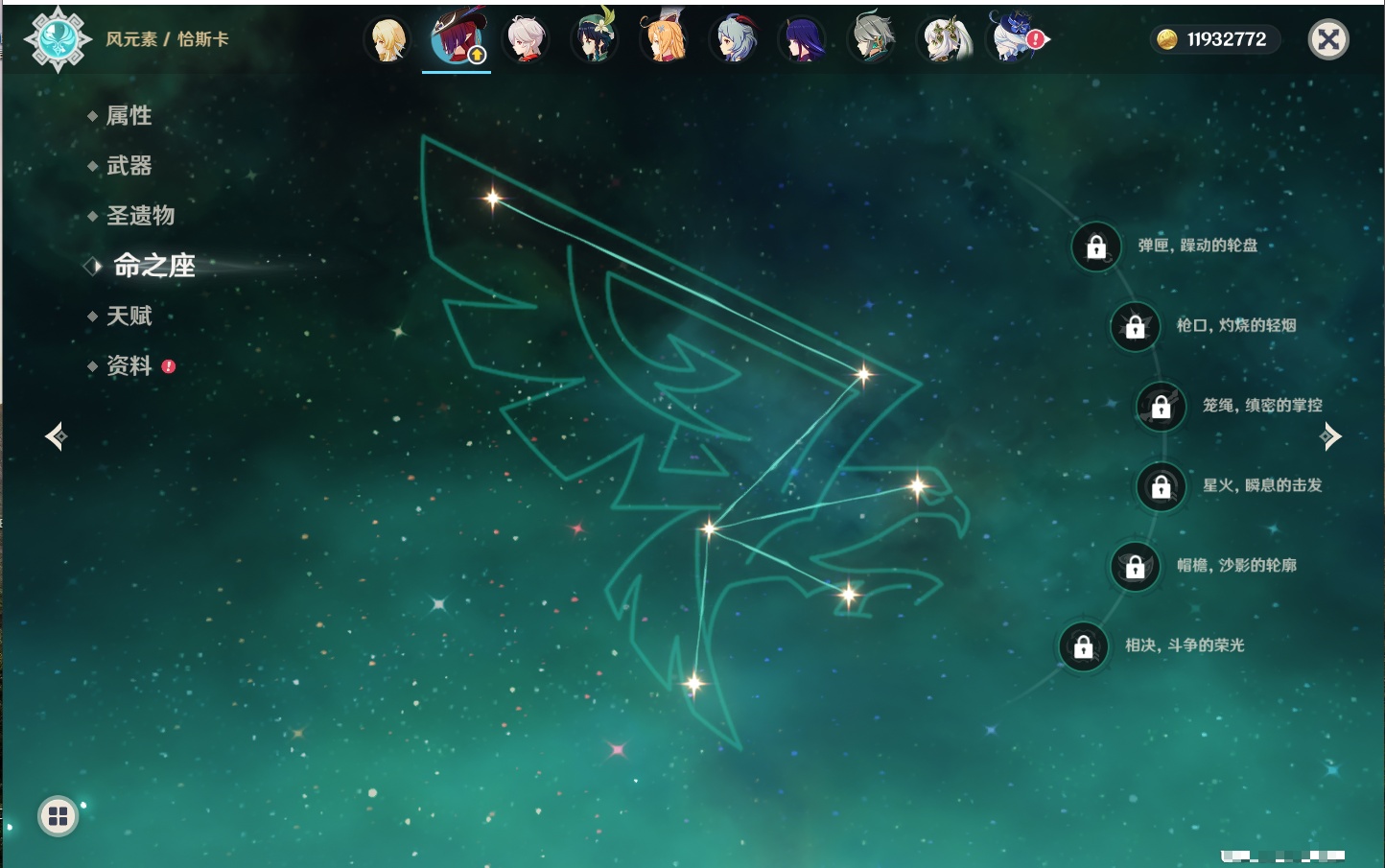
Task: Open the 天赋 talents menu
Action: tap(129, 316)
